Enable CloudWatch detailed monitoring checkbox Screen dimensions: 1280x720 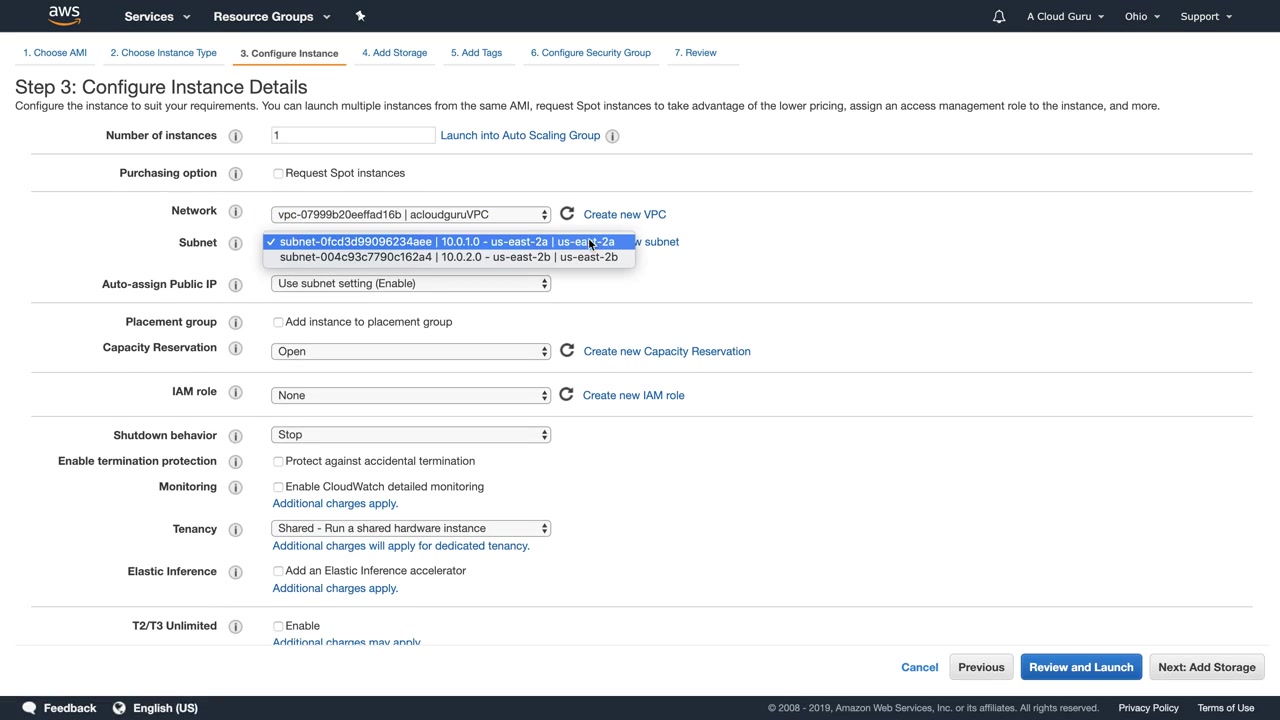[278, 487]
